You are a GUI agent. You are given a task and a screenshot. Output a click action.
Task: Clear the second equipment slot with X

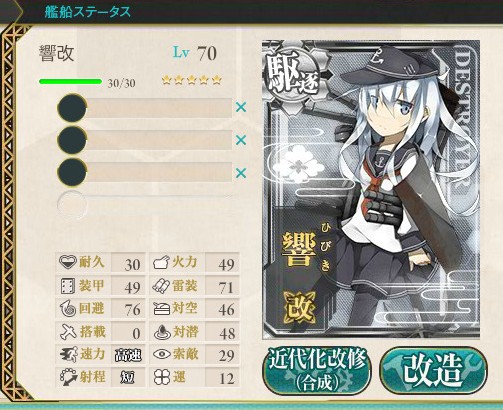pyautogui.click(x=241, y=140)
